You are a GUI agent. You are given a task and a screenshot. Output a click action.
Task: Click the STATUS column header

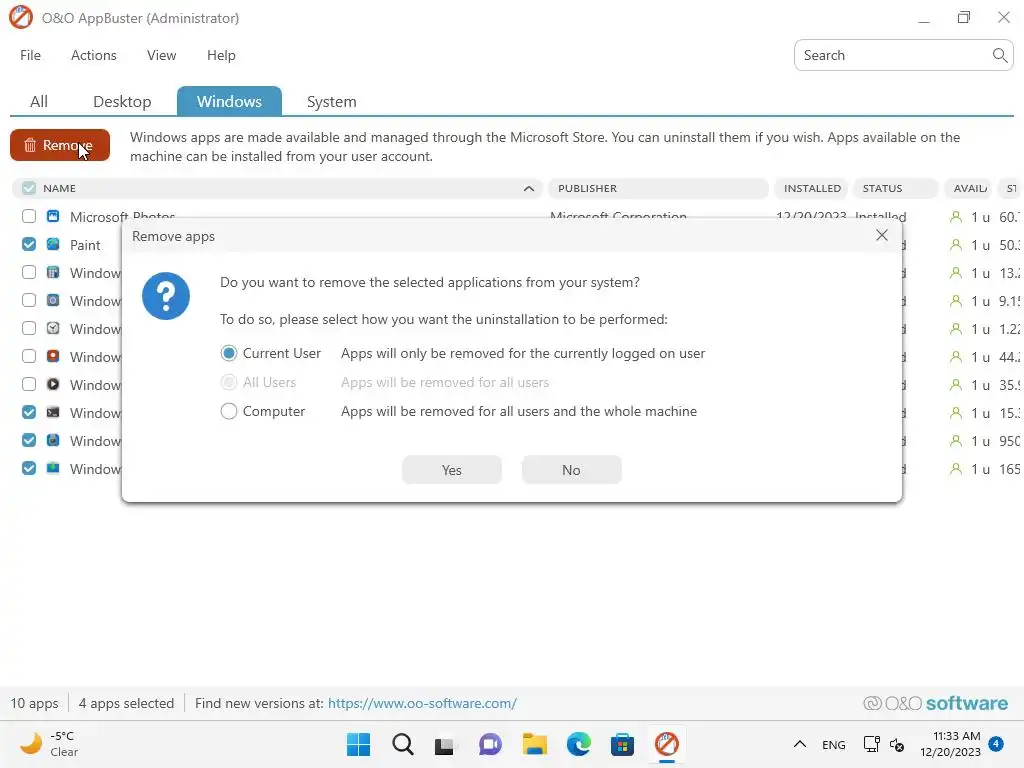pos(895,188)
